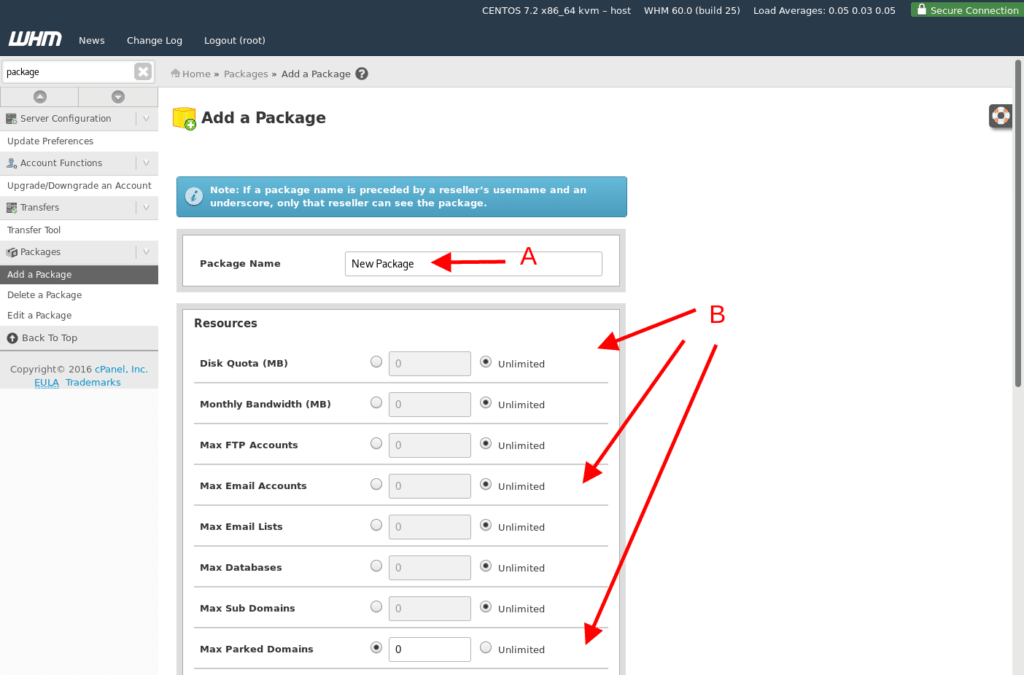The height and width of the screenshot is (675, 1024).
Task: Click the Home breadcrumb icon
Action: (x=176, y=74)
